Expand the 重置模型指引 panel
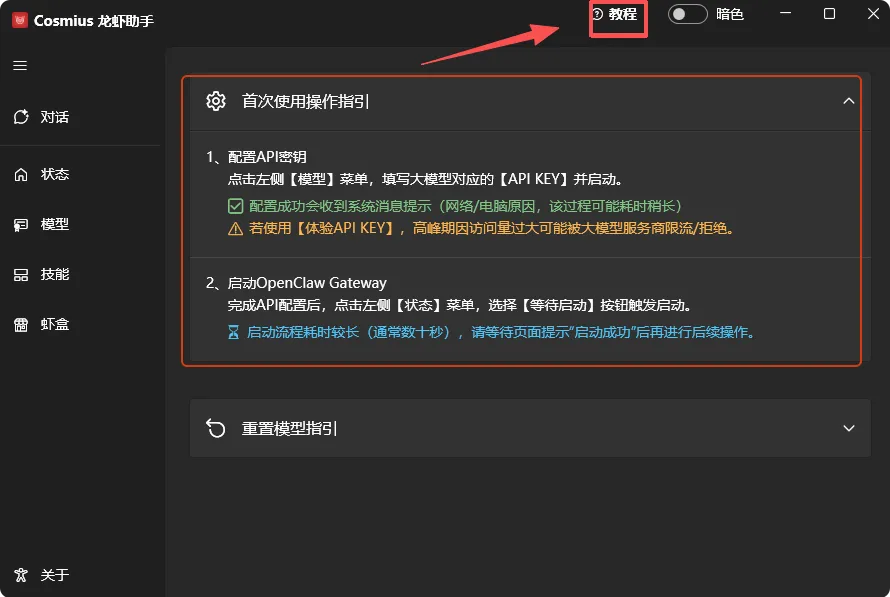 pos(849,428)
